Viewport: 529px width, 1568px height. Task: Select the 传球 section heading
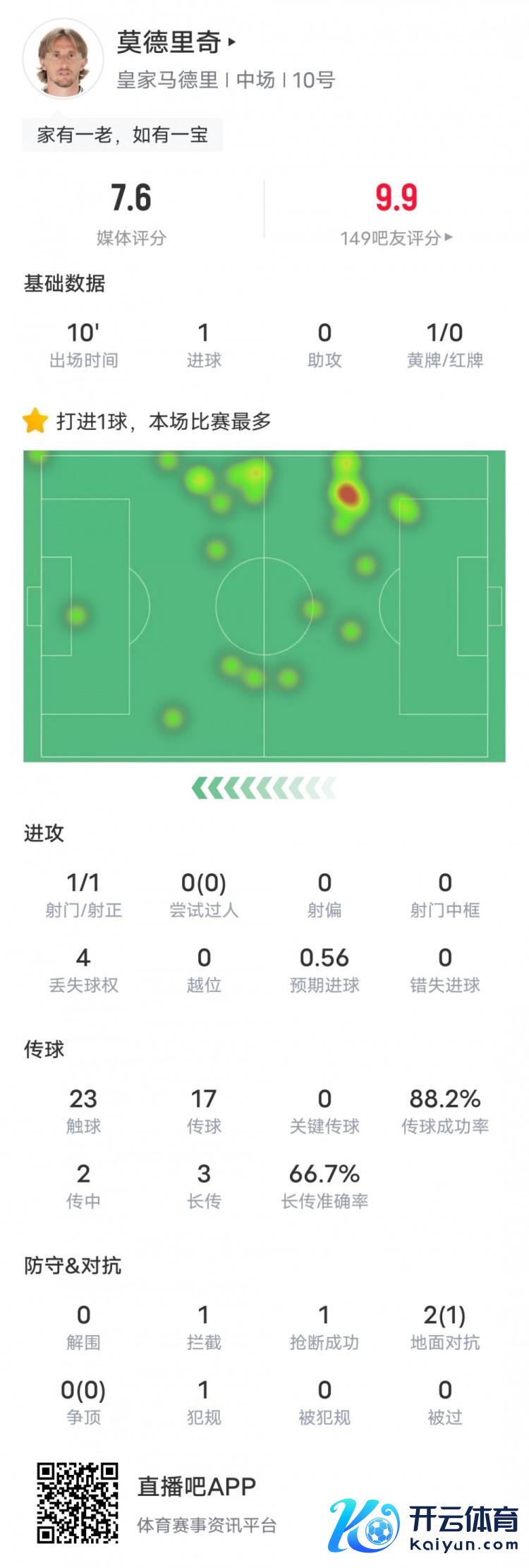pyautogui.click(x=44, y=1049)
